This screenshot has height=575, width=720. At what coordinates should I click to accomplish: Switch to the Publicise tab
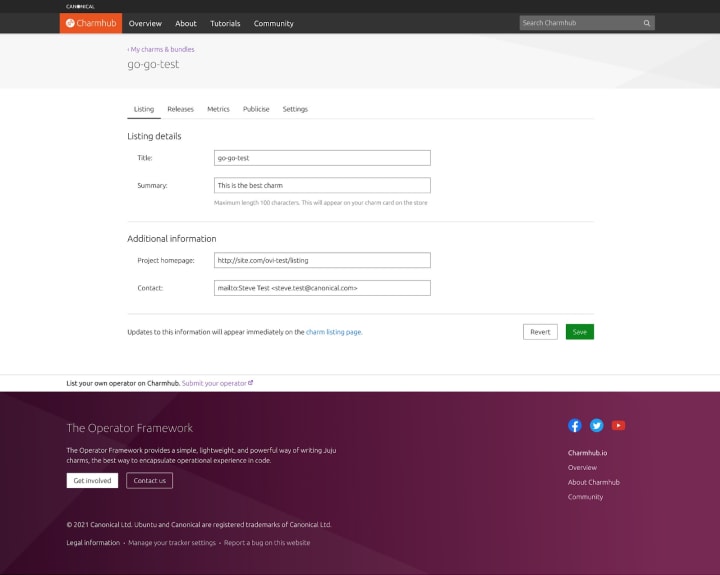(256, 109)
